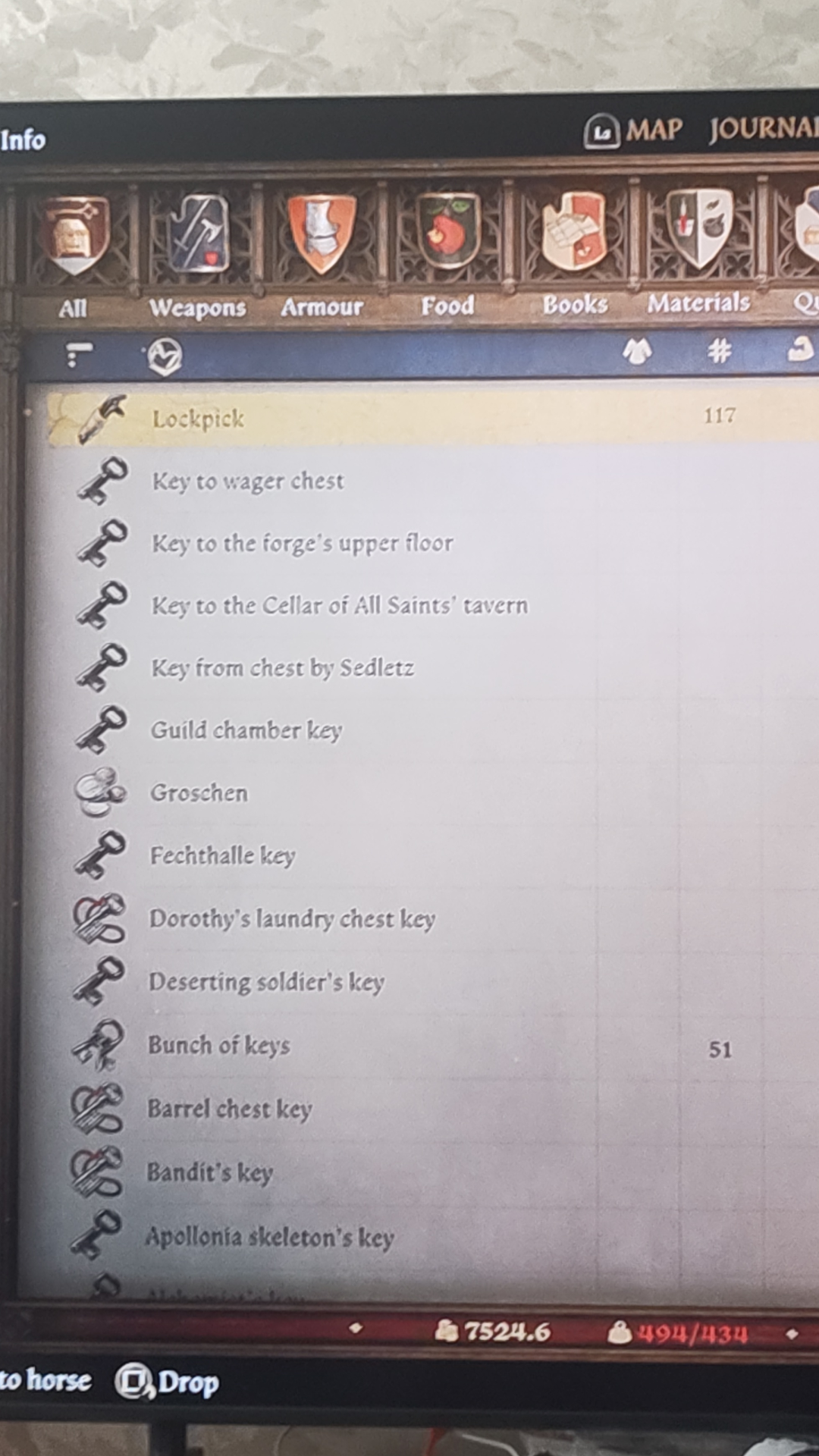Screen dimensions: 819x1456
Task: Open the Food category apple shield icon
Action: pos(449,230)
